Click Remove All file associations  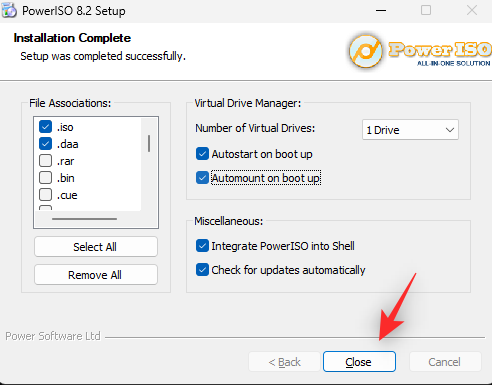coord(96,275)
